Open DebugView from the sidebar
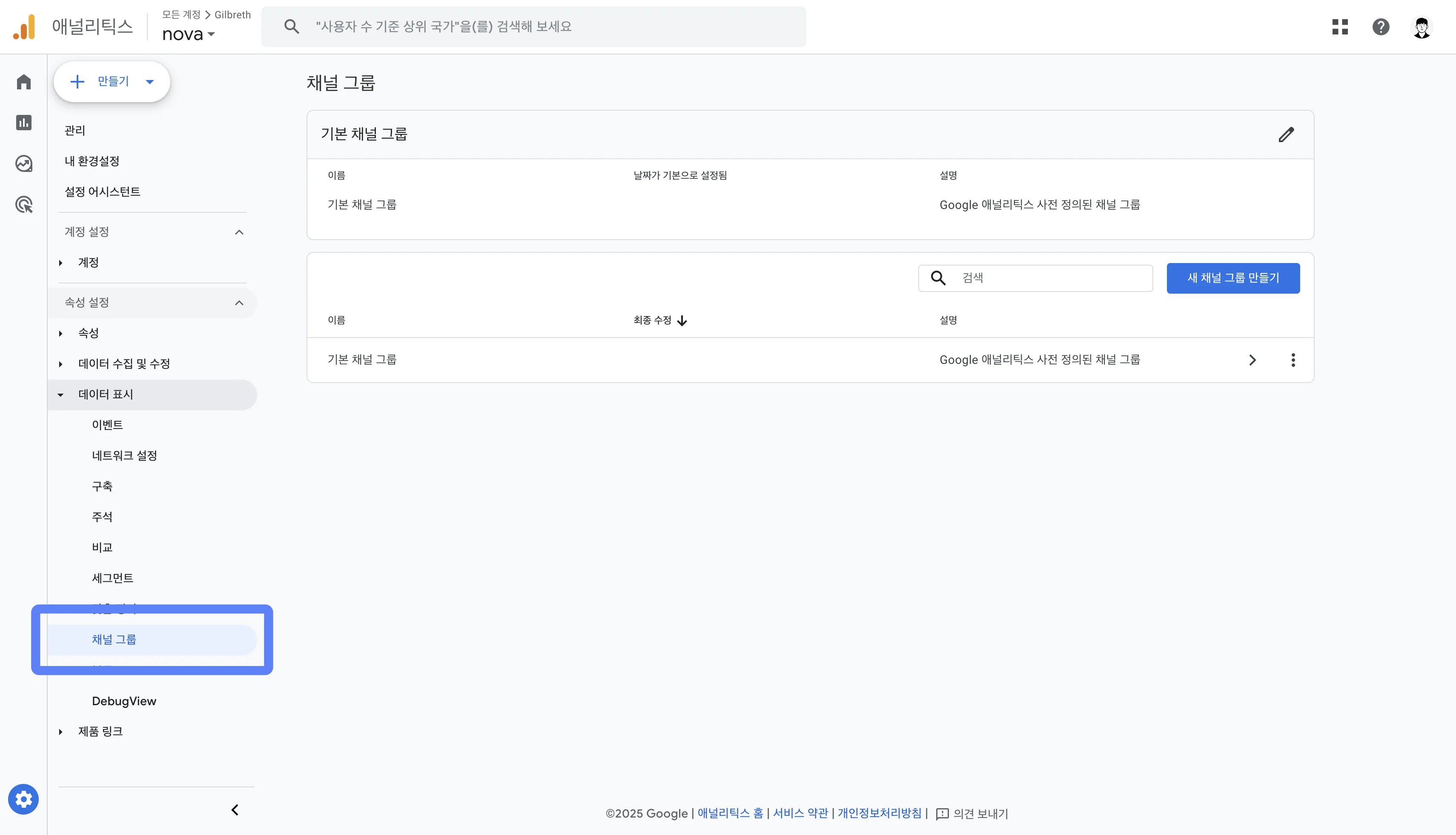The height and width of the screenshot is (835, 1456). pyautogui.click(x=124, y=701)
